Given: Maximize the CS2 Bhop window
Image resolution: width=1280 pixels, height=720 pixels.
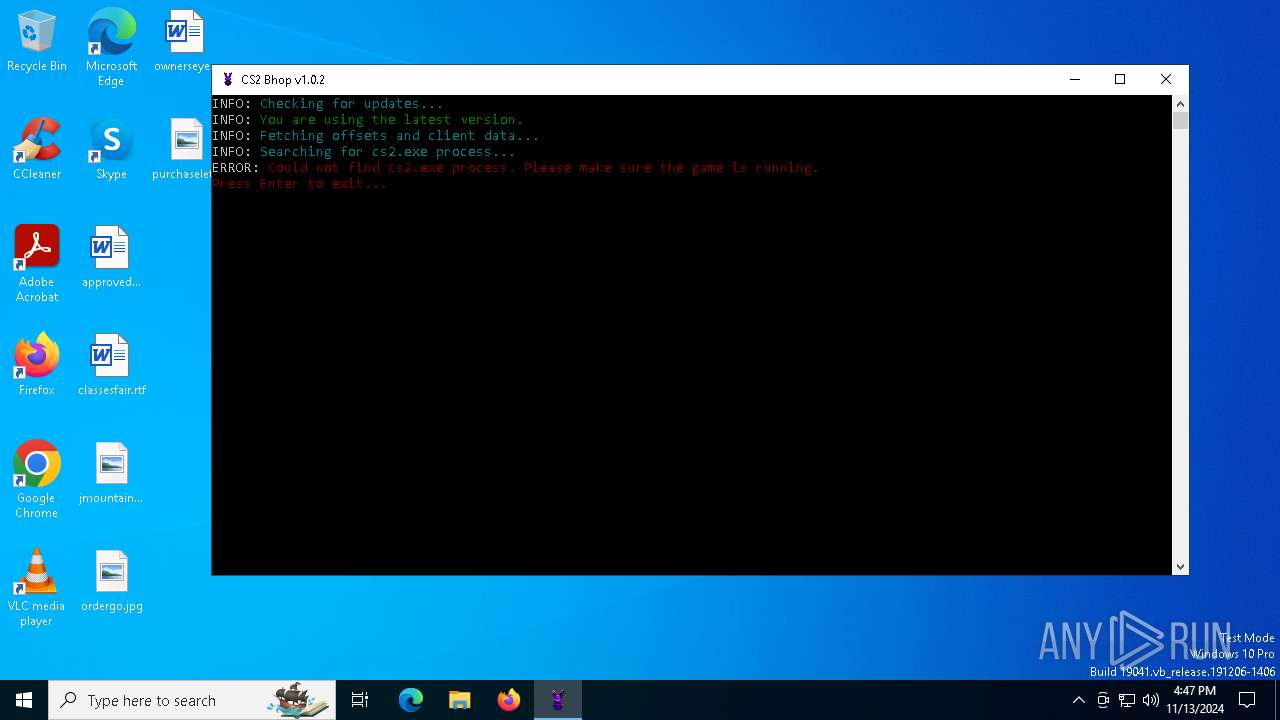Looking at the screenshot, I should point(1120,80).
